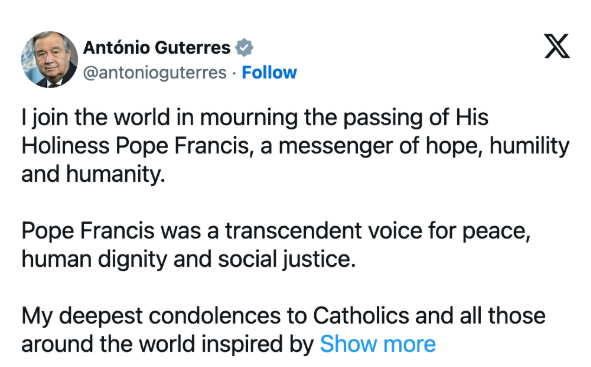
Task: Click the dot separator before Follow
Action: point(234,73)
